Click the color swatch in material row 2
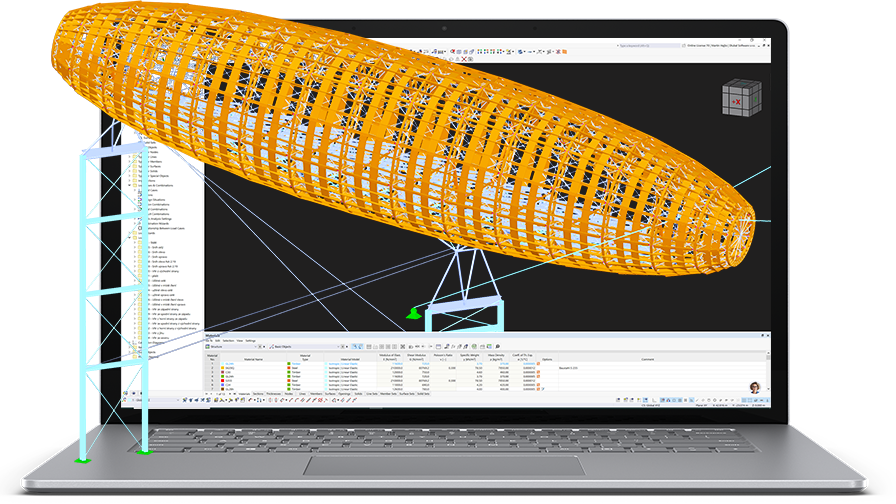 (x=223, y=368)
